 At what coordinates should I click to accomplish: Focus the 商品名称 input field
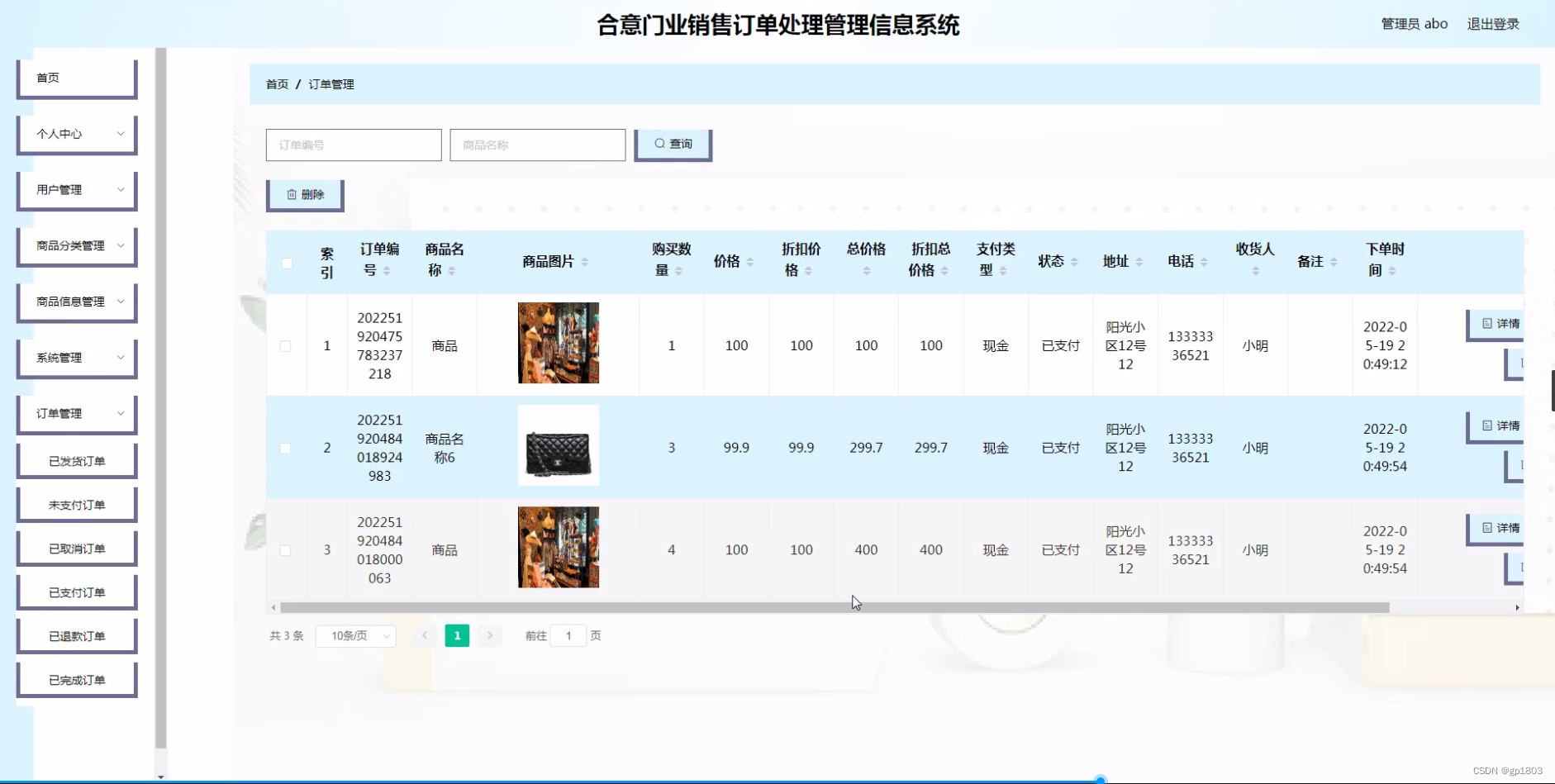(x=538, y=145)
